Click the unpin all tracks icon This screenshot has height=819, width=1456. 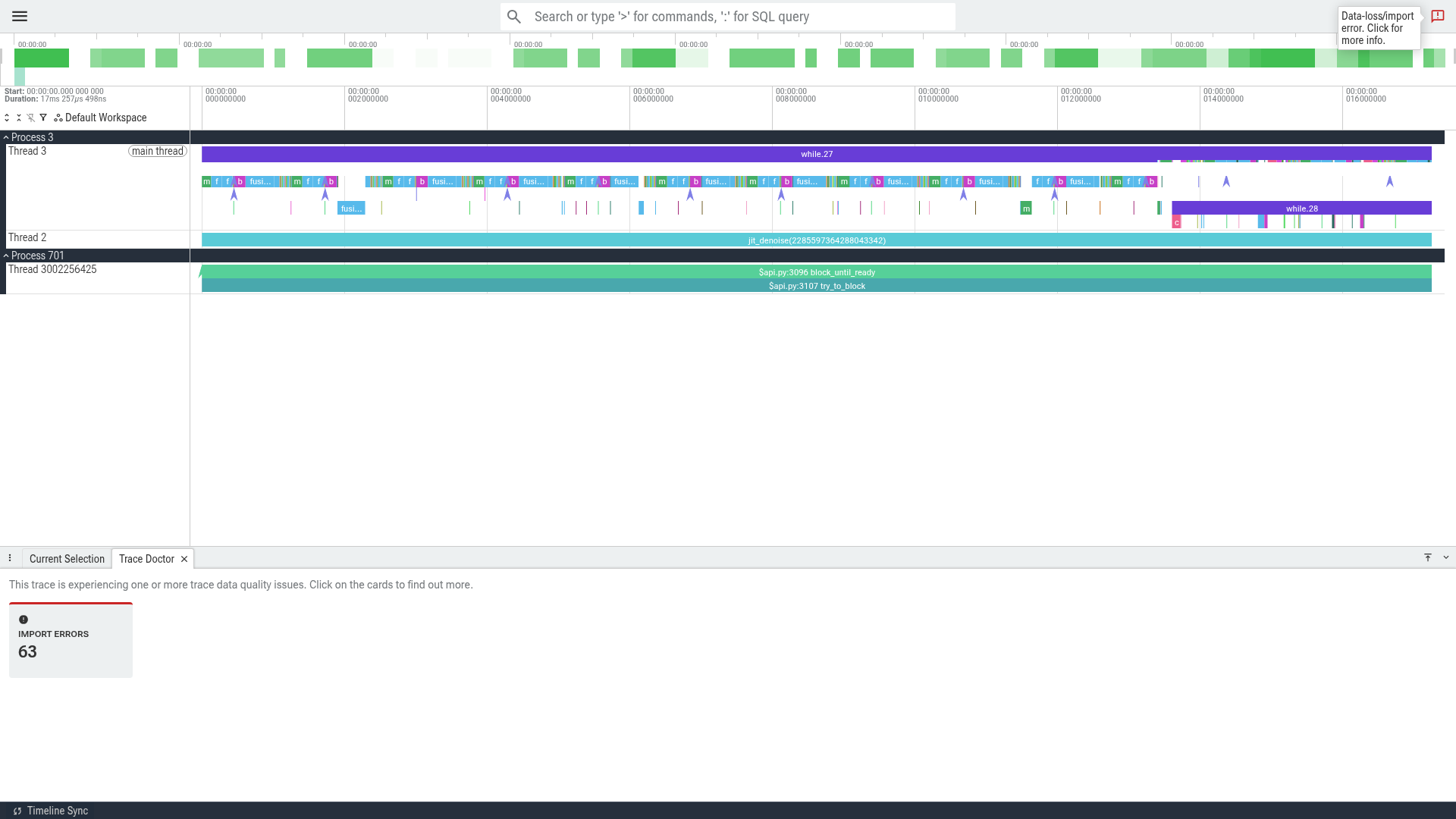tap(31, 118)
